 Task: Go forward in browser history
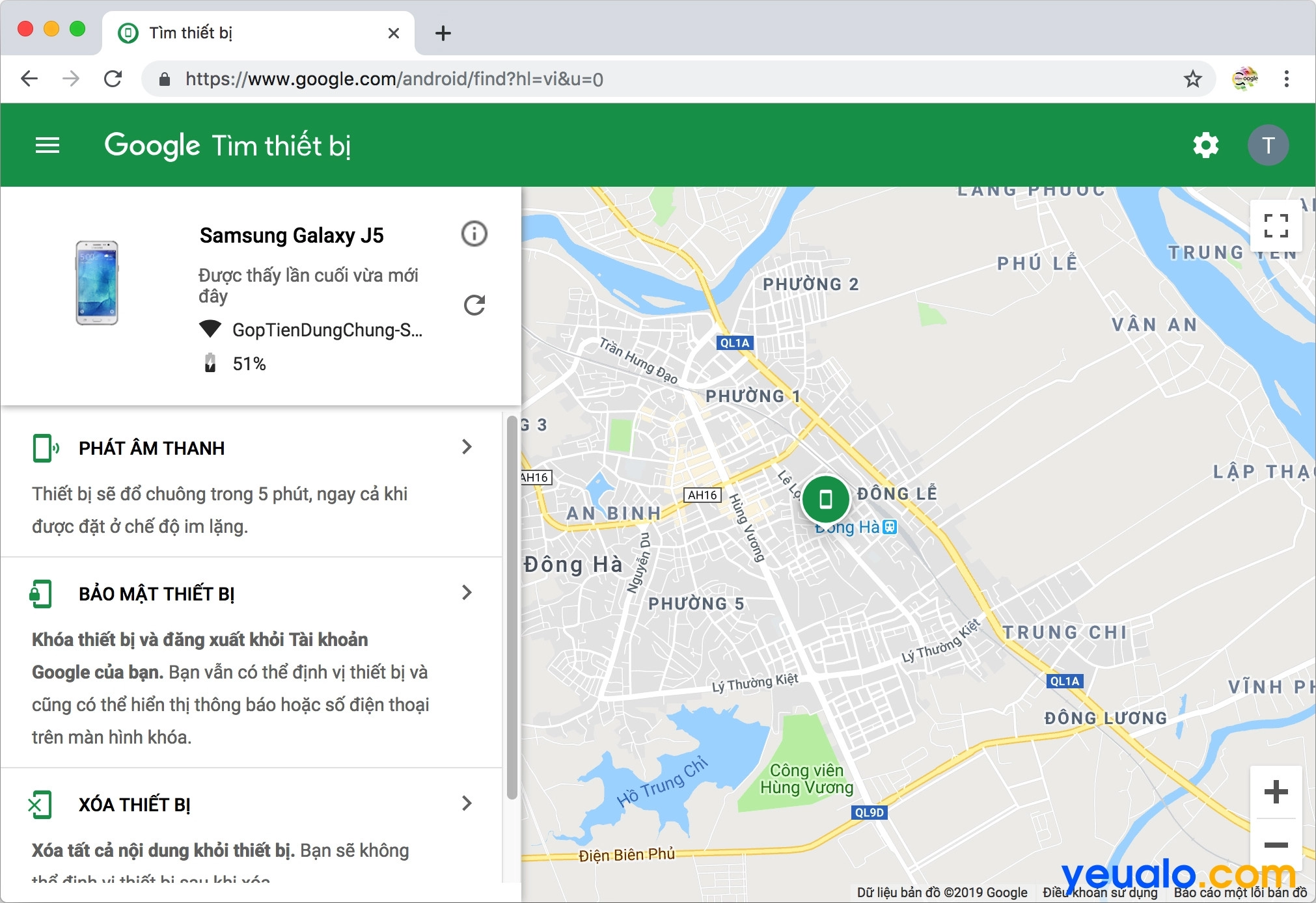point(71,79)
